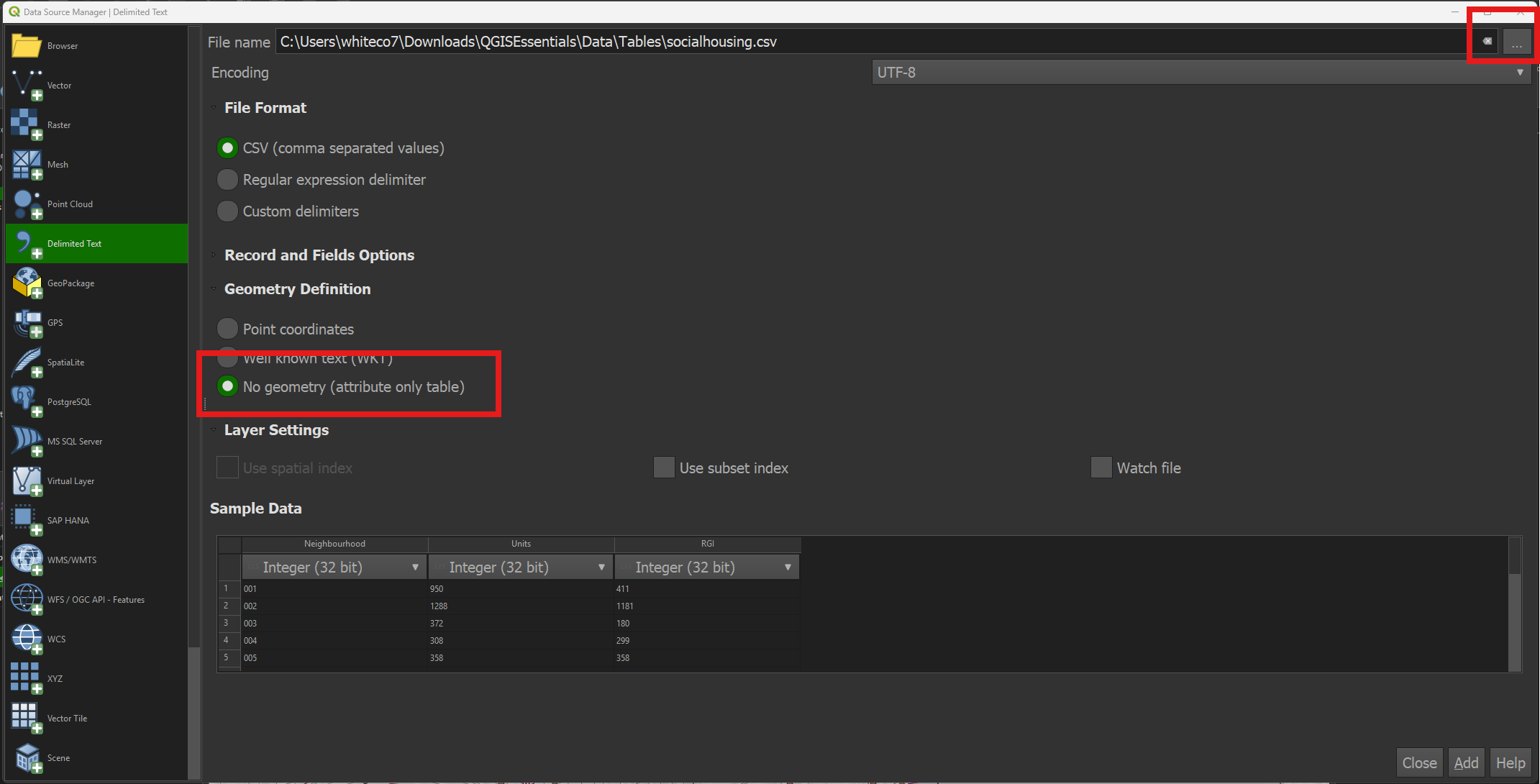Select the SAP HANA icon
This screenshot has width=1540, height=784.
pyautogui.click(x=27, y=520)
